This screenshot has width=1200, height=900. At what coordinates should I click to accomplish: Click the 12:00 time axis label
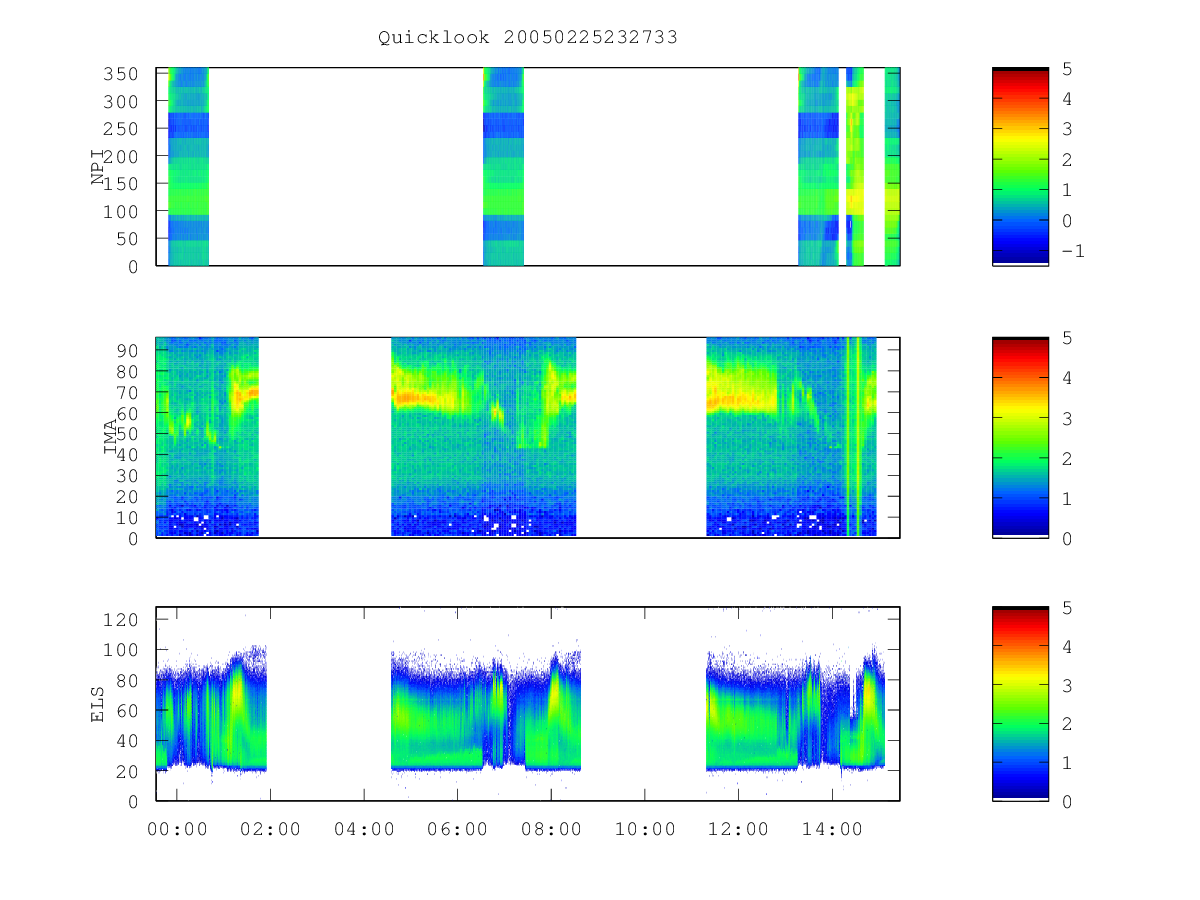tap(738, 828)
